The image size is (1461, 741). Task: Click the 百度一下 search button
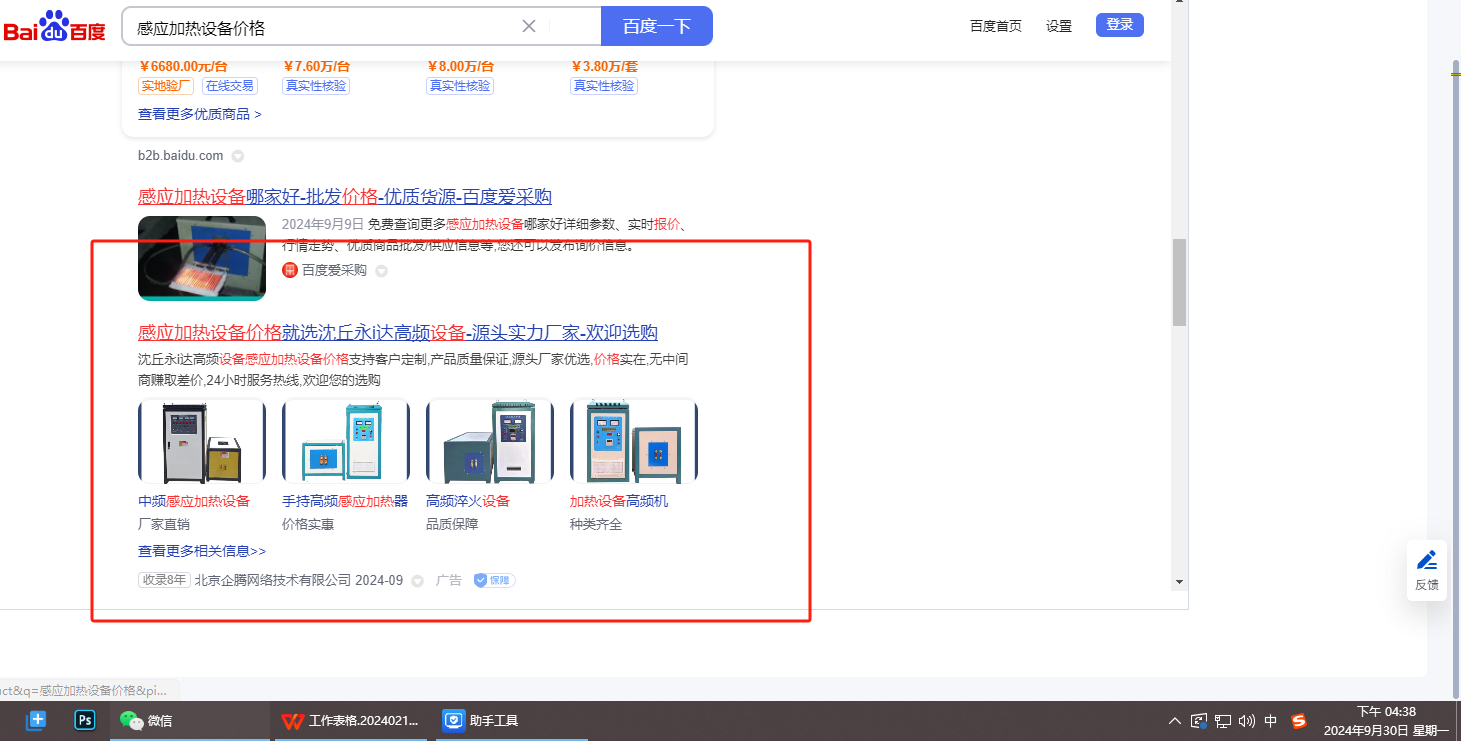click(x=657, y=26)
